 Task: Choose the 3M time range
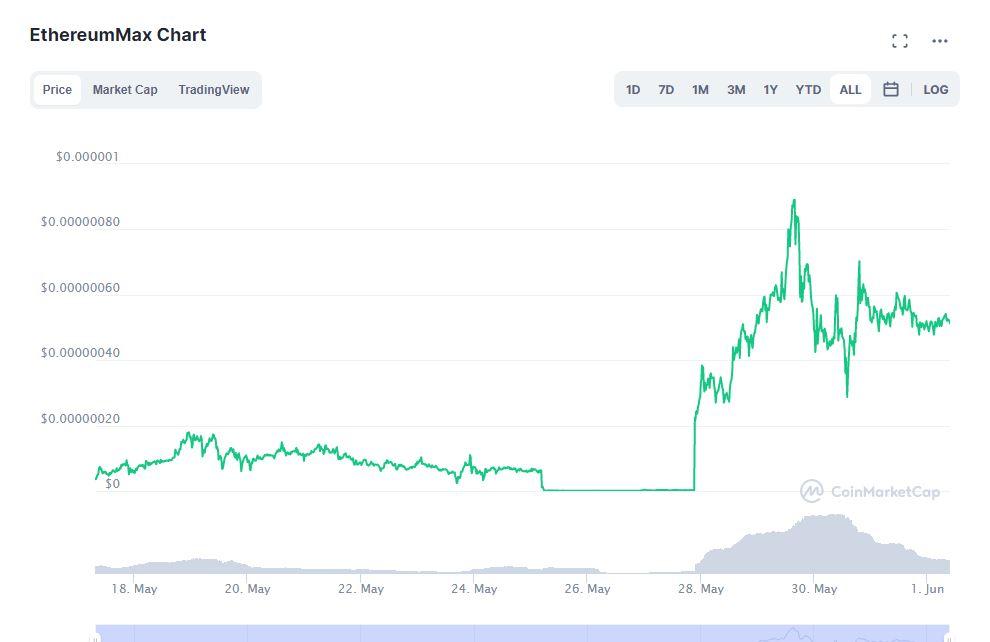[x=736, y=89]
